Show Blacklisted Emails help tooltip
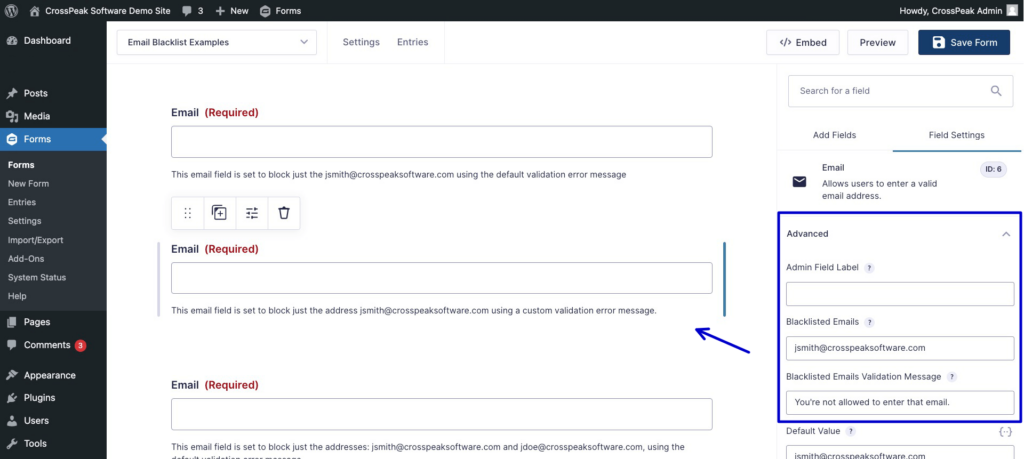 pos(869,322)
